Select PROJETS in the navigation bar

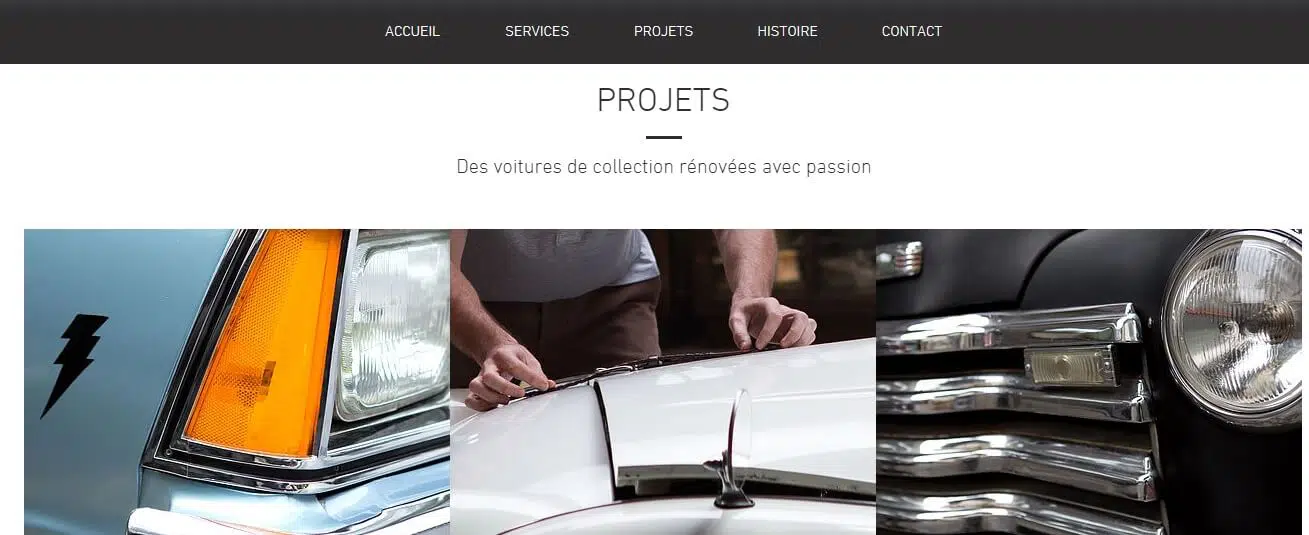(x=663, y=31)
